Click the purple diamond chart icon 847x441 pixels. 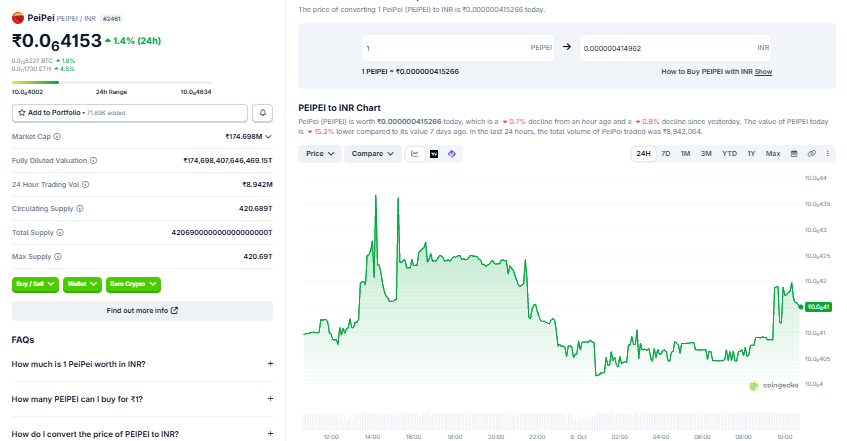pyautogui.click(x=452, y=154)
